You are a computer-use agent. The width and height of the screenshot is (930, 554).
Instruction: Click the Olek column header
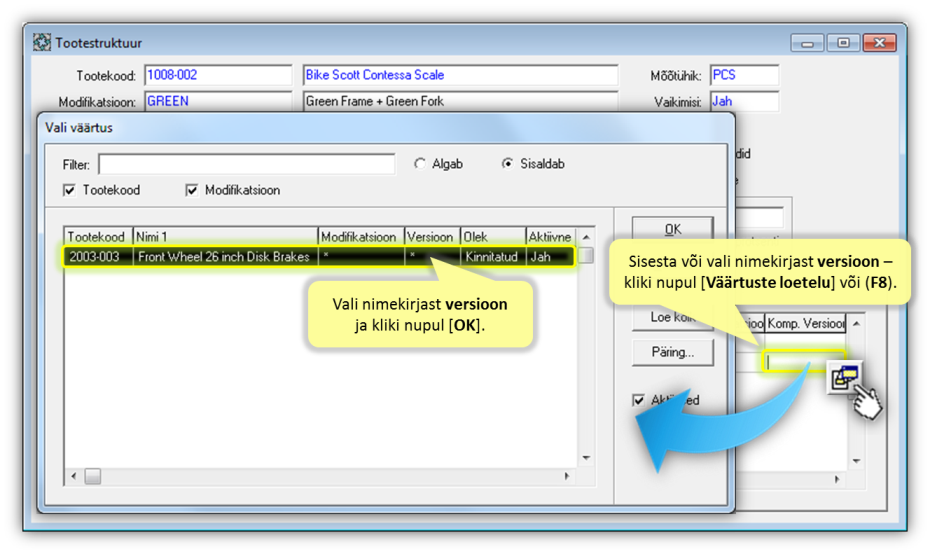(x=492, y=237)
